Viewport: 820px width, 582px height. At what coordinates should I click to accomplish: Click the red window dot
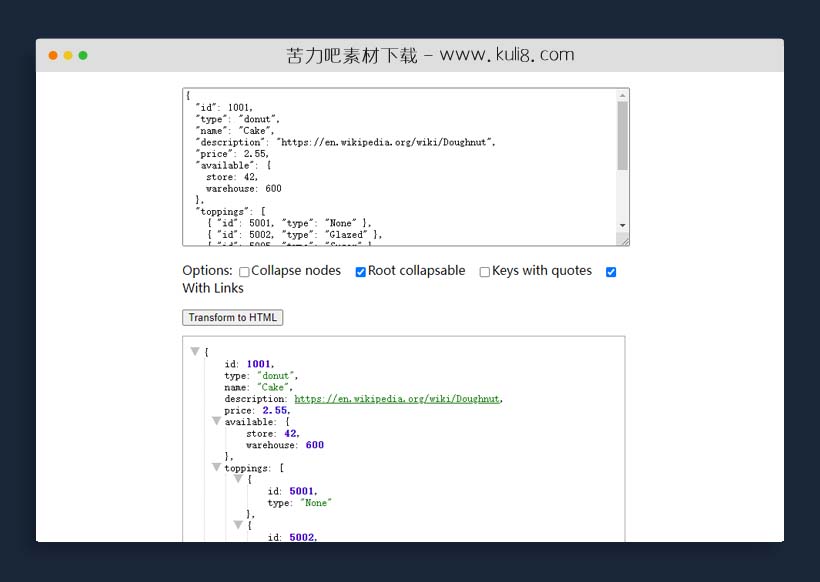pos(53,55)
